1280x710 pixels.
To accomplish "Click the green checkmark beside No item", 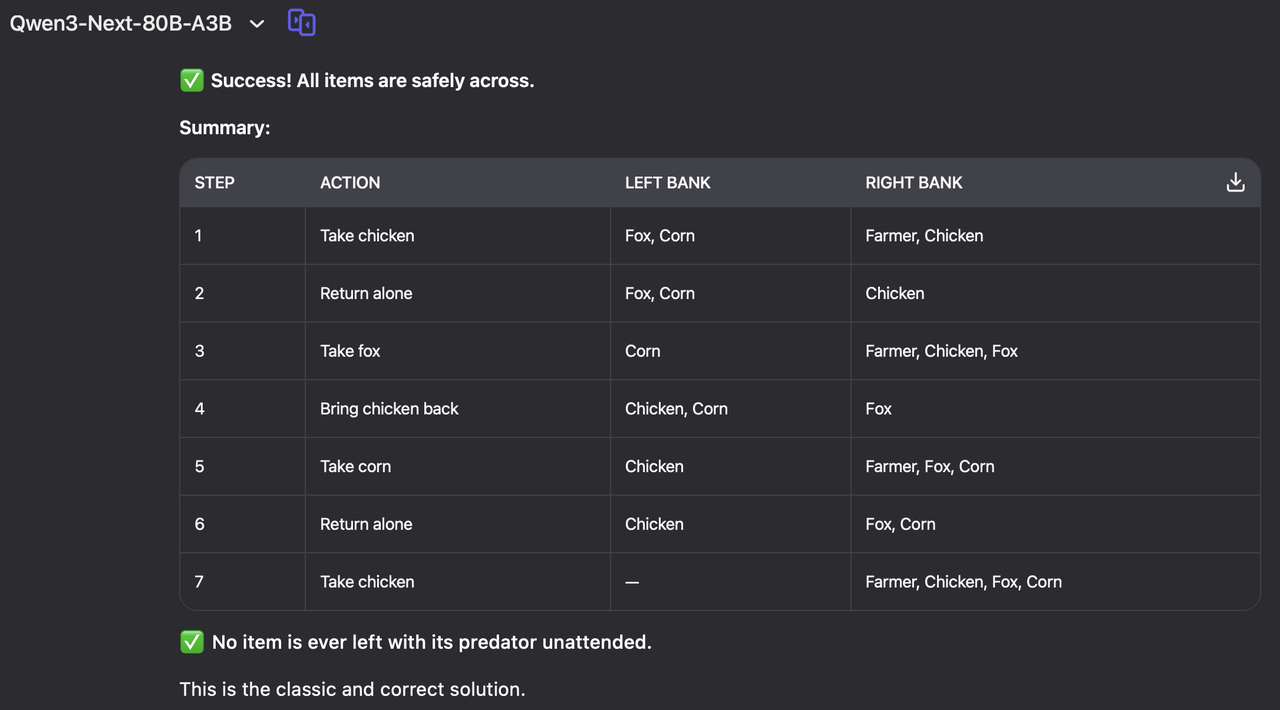I will (x=192, y=642).
